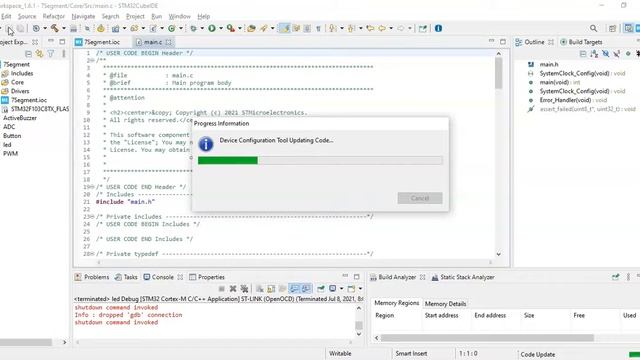
Task: Open dropdown arrow next to Run button
Action: (221, 28)
